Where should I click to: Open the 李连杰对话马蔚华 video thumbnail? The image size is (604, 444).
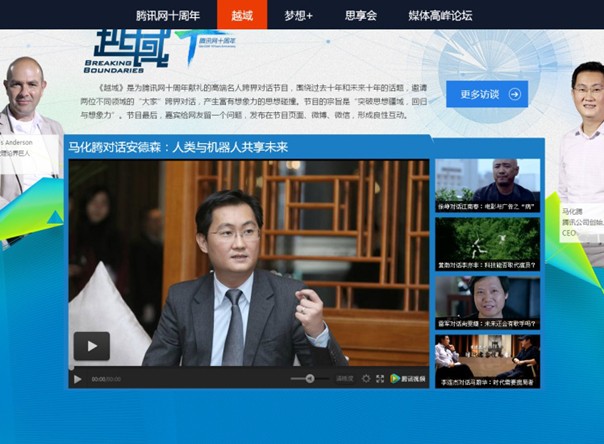tap(488, 361)
